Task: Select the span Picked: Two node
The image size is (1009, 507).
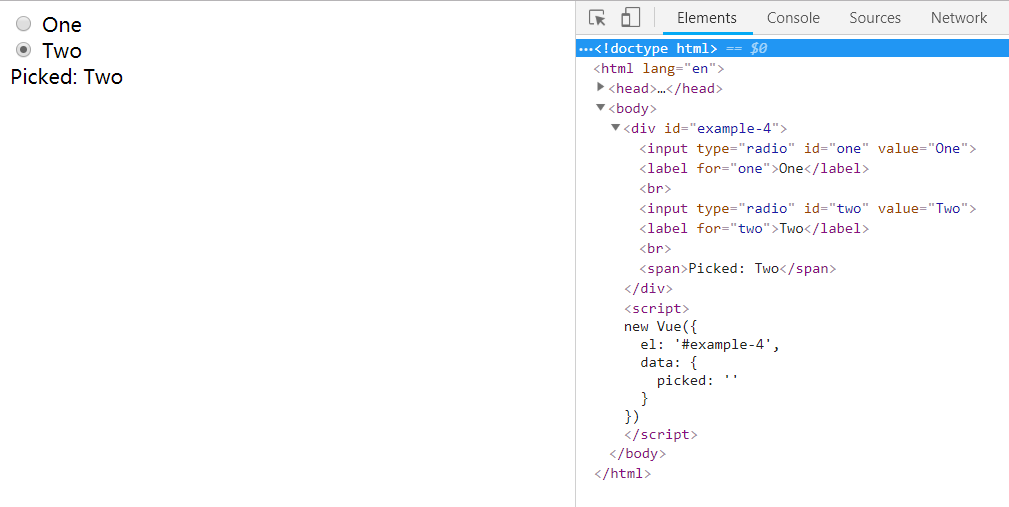Action: pos(737,268)
